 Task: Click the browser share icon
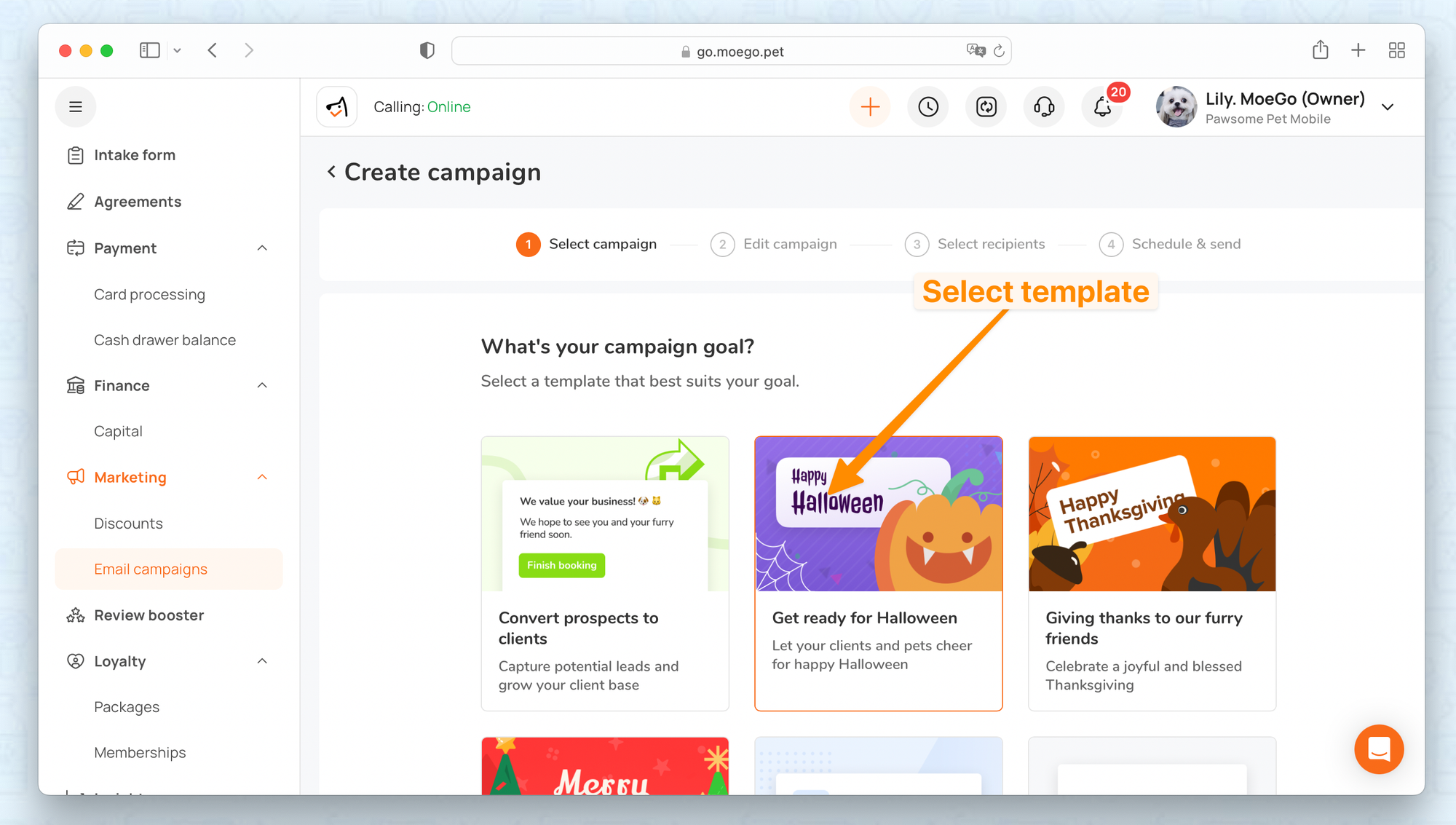pos(1320,50)
